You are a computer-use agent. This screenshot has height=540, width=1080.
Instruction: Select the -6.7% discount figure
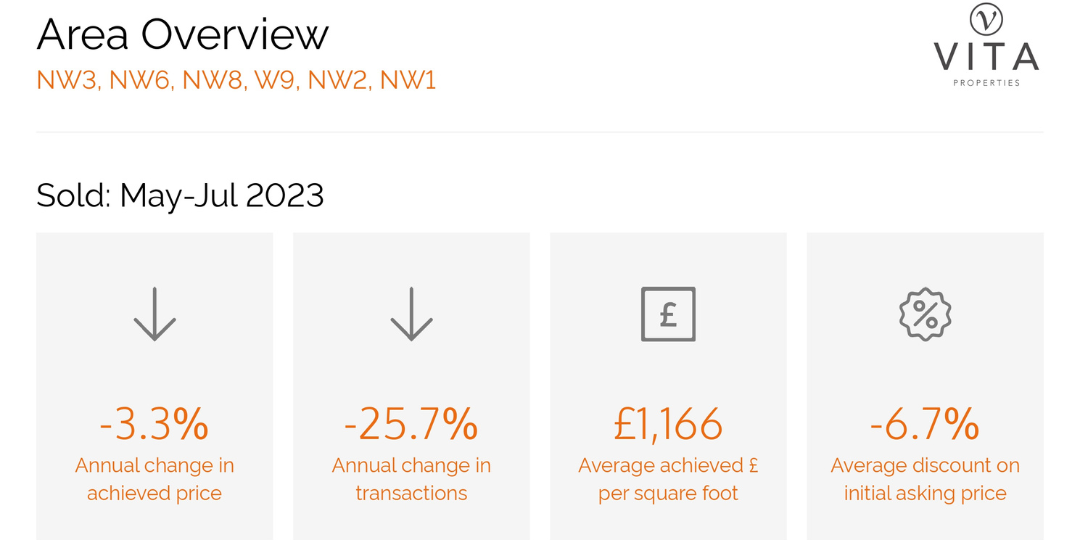[925, 424]
